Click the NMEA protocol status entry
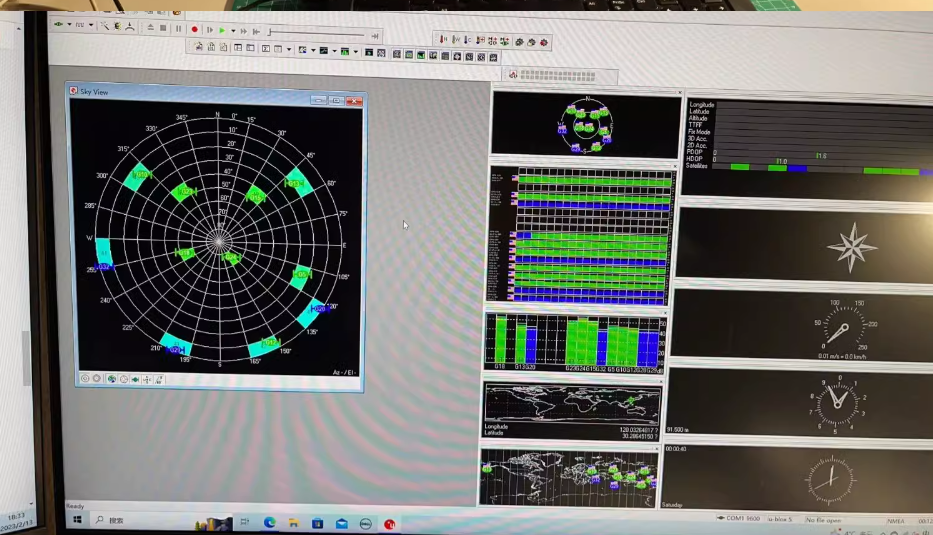Viewport: 933px width, 535px height. pyautogui.click(x=896, y=521)
